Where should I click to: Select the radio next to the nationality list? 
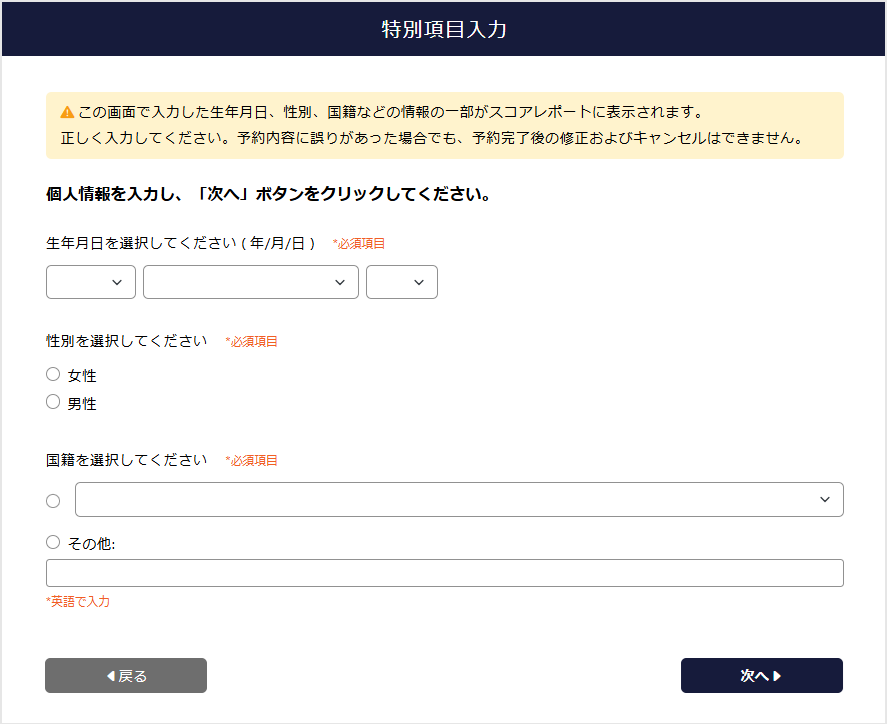coord(52,499)
